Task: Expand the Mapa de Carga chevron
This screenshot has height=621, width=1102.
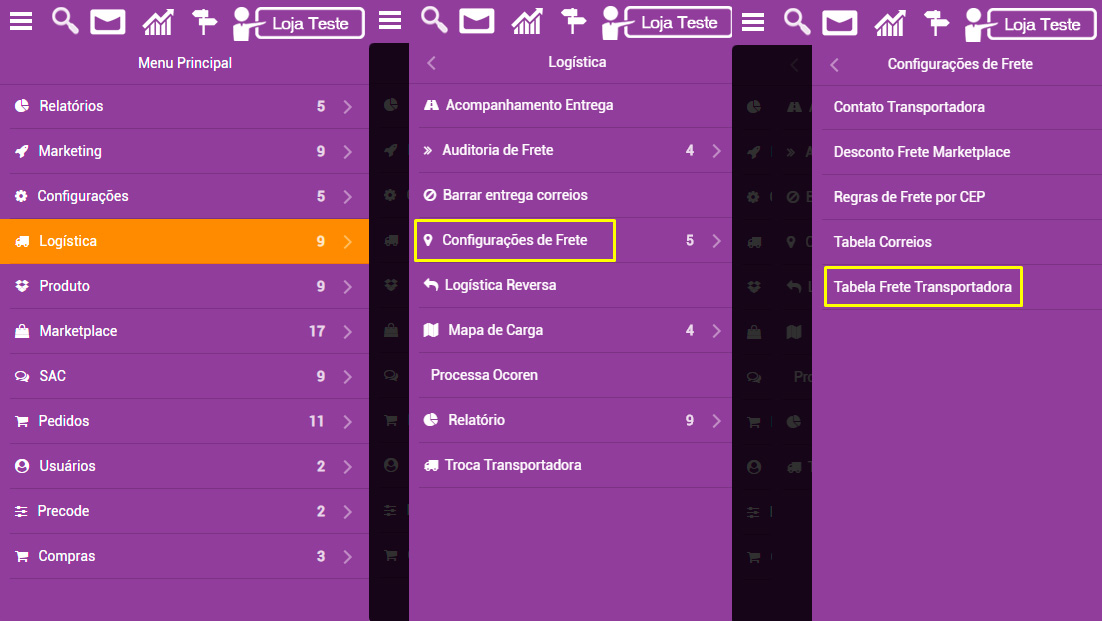Action: pyautogui.click(x=716, y=330)
